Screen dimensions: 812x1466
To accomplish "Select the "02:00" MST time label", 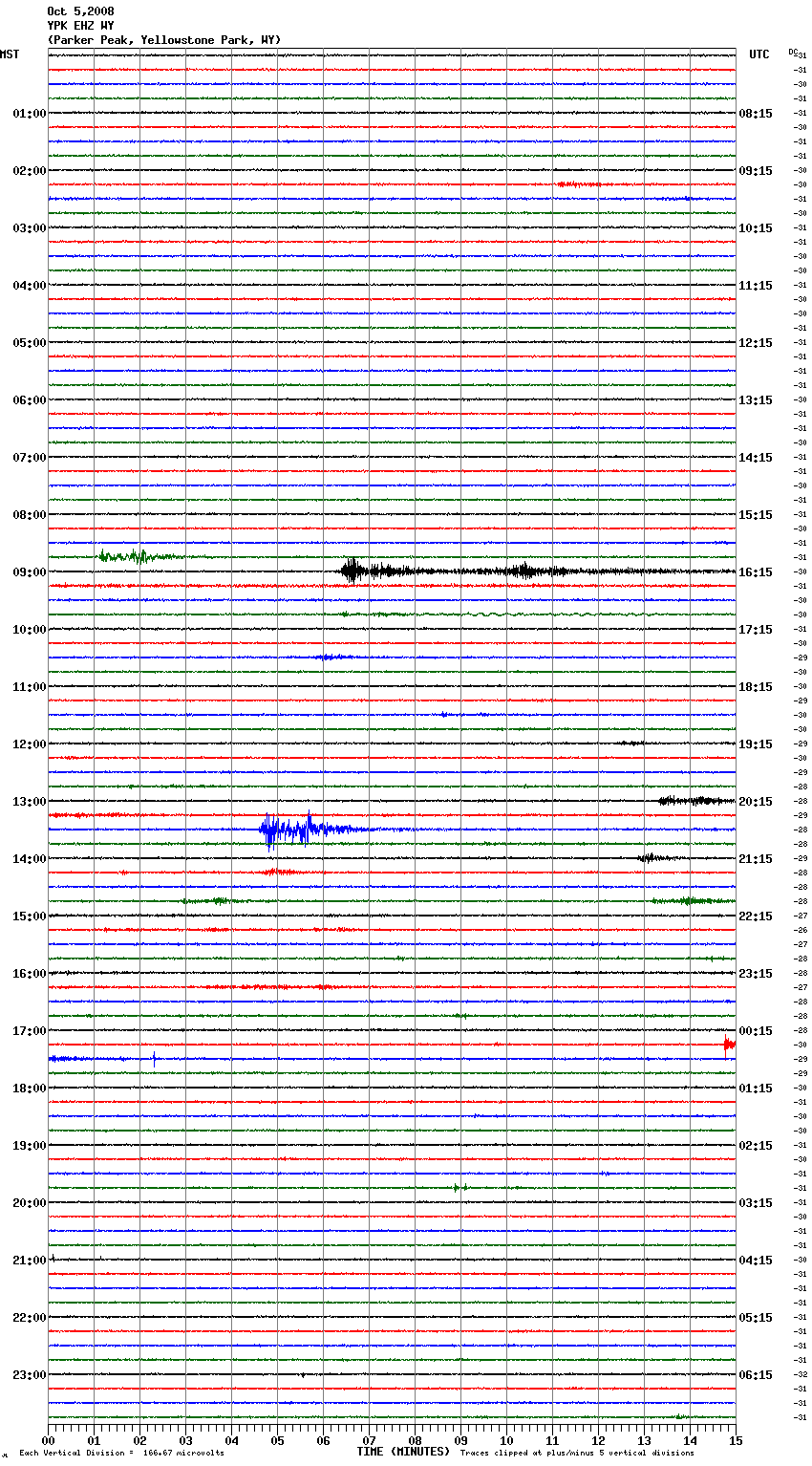I will point(30,171).
